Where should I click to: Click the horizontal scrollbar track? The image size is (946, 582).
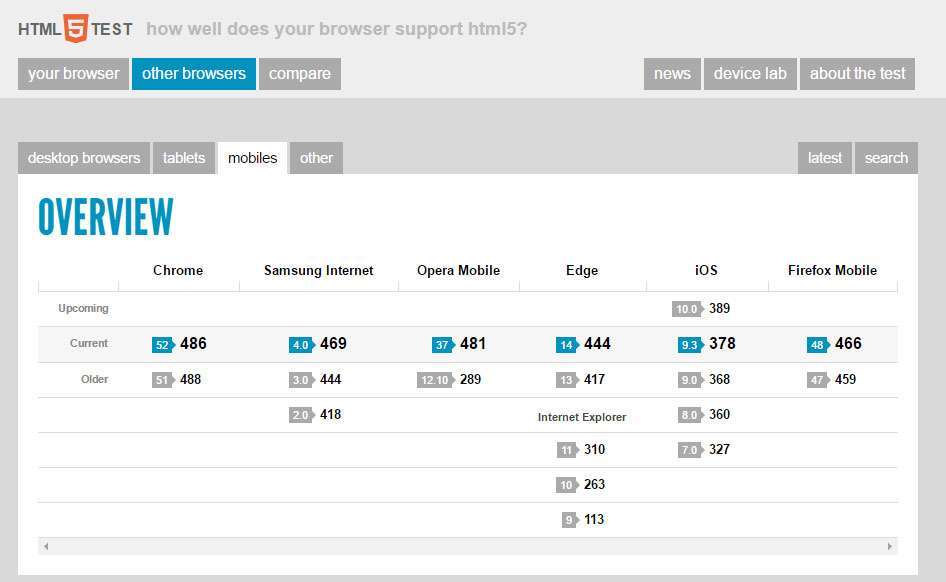click(468, 546)
